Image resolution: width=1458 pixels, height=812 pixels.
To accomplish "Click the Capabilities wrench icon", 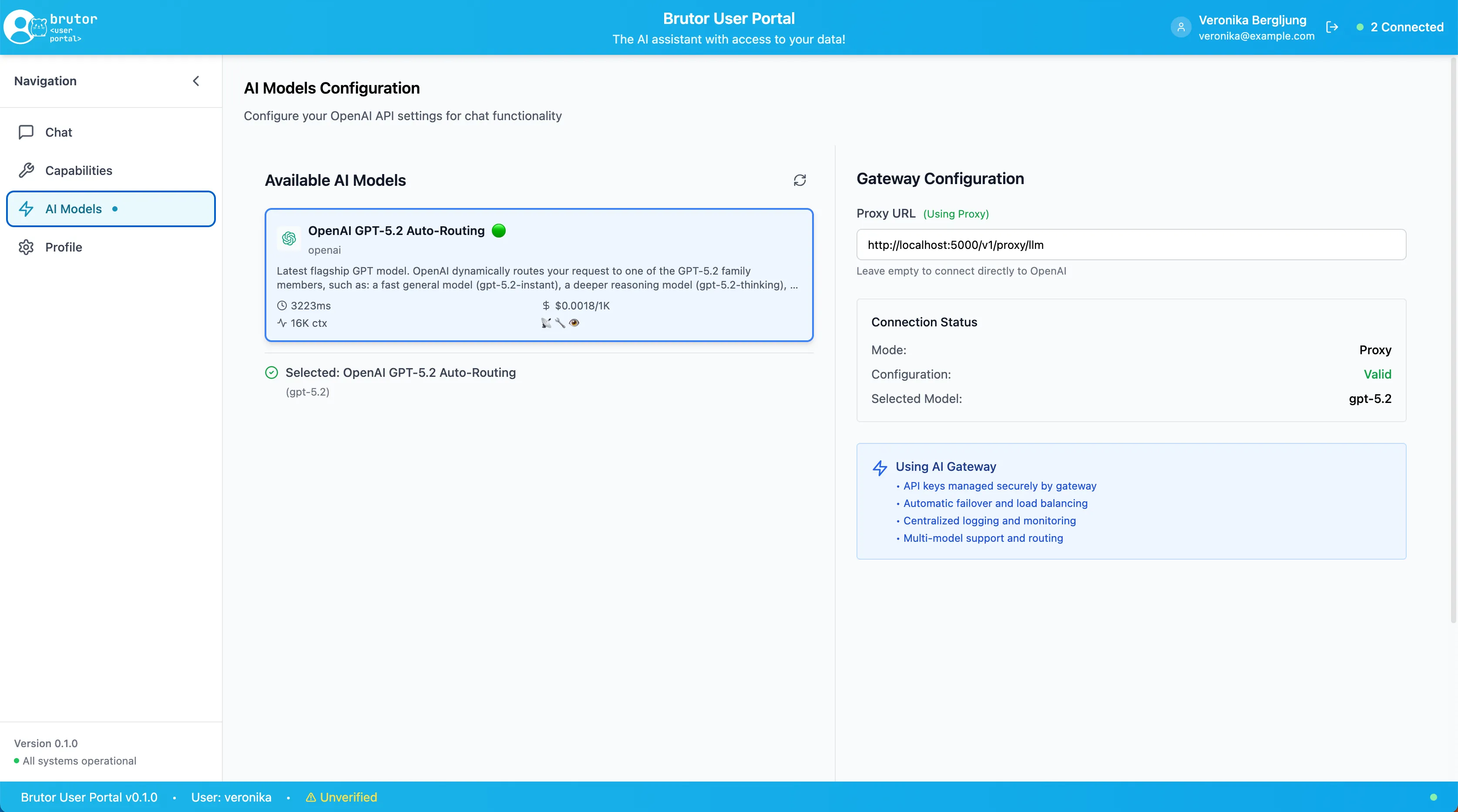I will click(26, 170).
